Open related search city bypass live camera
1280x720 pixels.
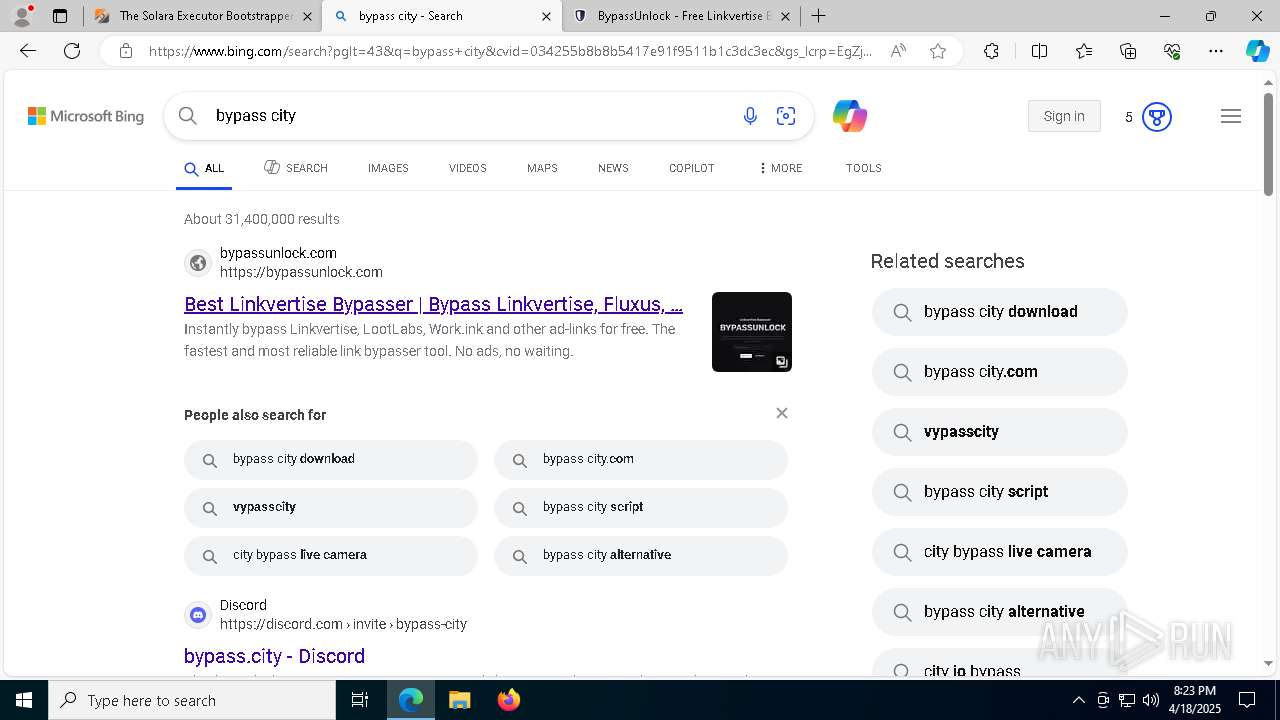pos(1000,552)
